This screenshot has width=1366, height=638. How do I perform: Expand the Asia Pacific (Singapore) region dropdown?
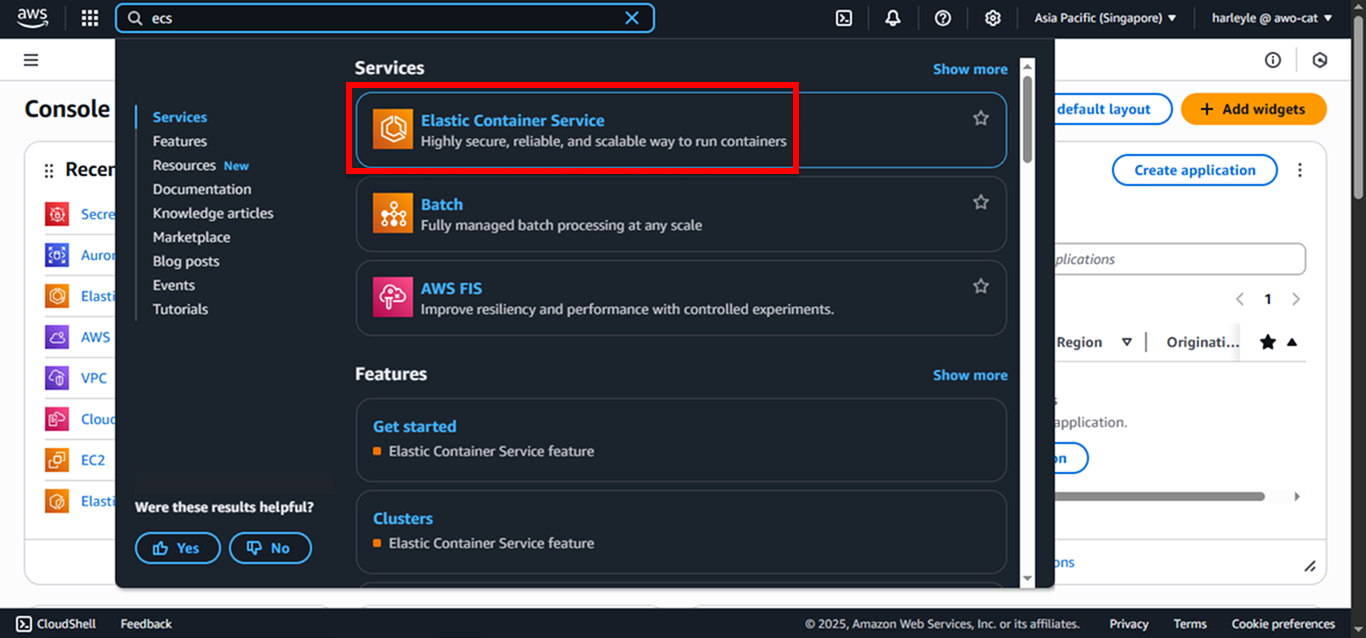[x=1105, y=18]
